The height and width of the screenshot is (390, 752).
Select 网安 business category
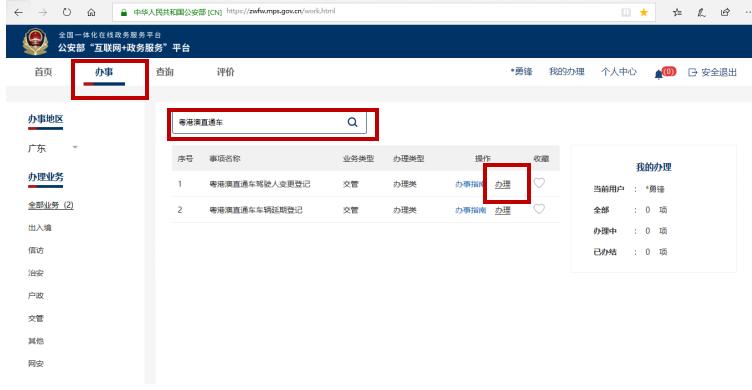coord(36,364)
